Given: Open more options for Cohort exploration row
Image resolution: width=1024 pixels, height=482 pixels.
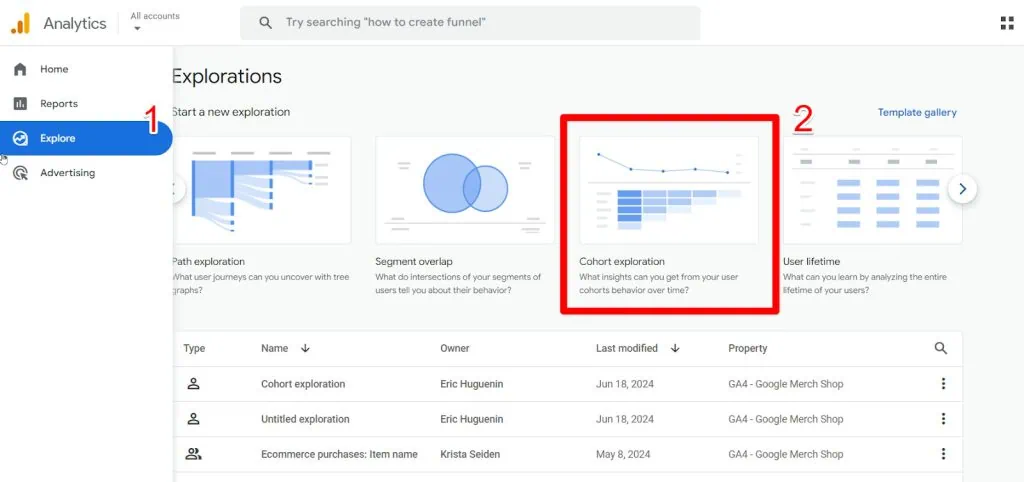Looking at the screenshot, I should point(942,384).
